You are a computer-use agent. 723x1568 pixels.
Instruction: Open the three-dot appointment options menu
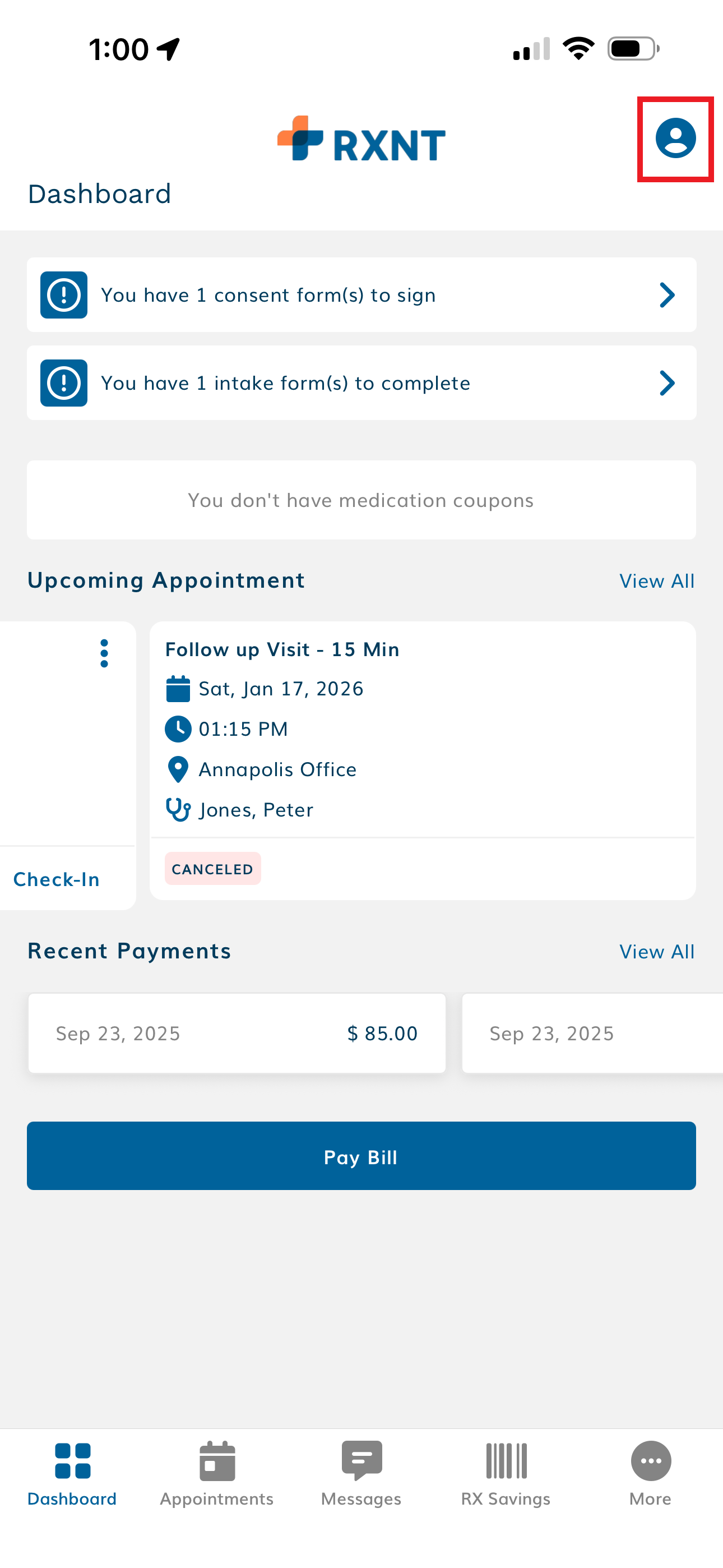point(104,653)
